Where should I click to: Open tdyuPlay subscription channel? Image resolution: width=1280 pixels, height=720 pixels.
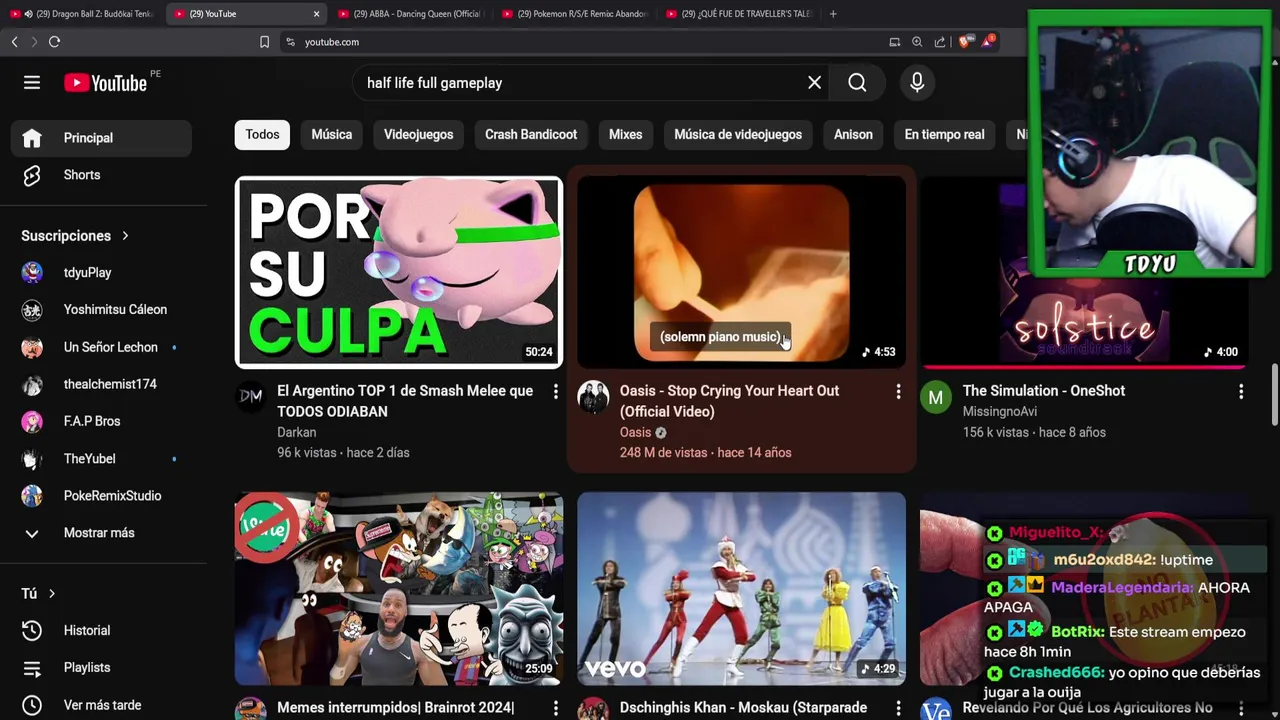point(101,273)
